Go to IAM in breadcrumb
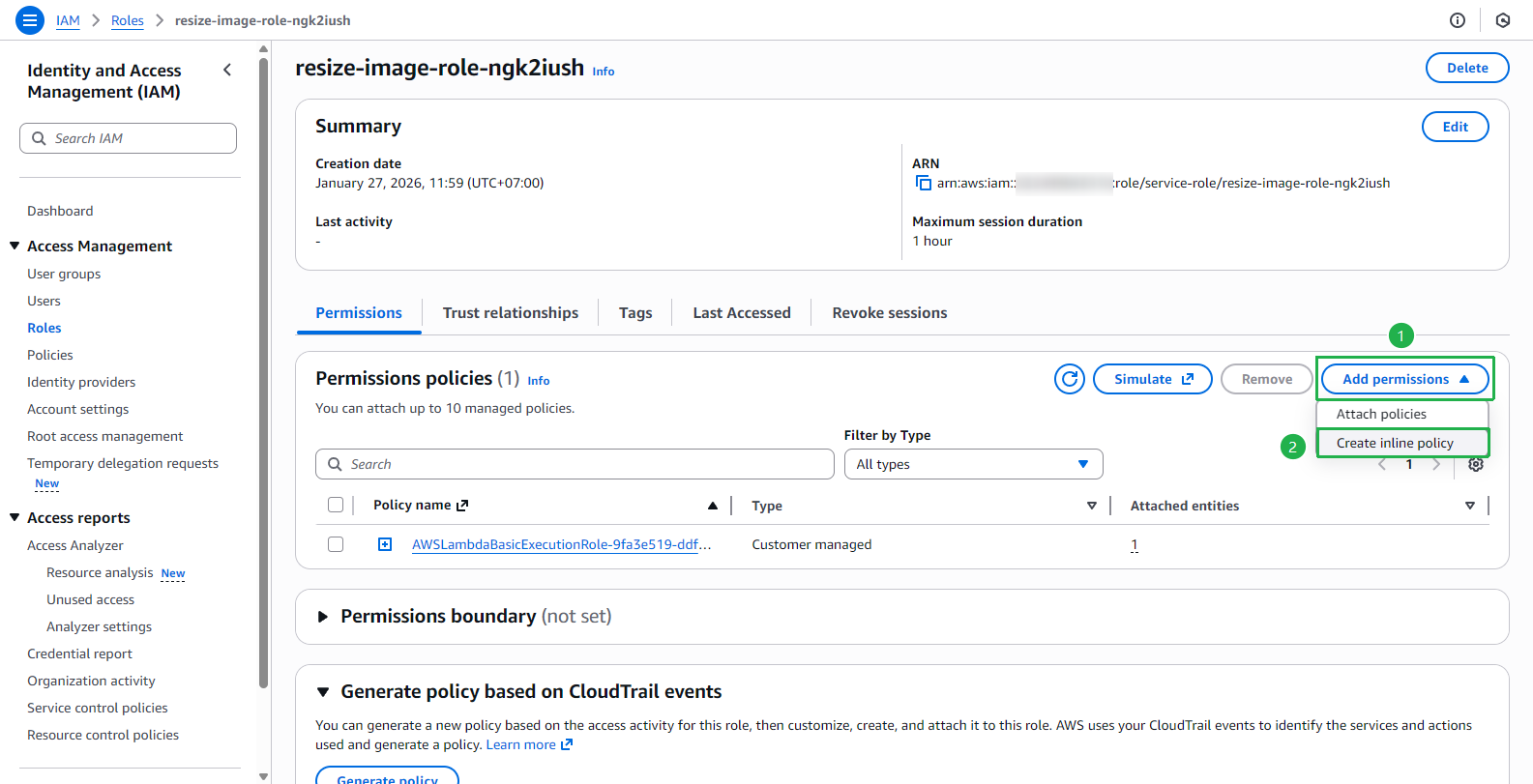This screenshot has height=784, width=1533. pyautogui.click(x=68, y=20)
